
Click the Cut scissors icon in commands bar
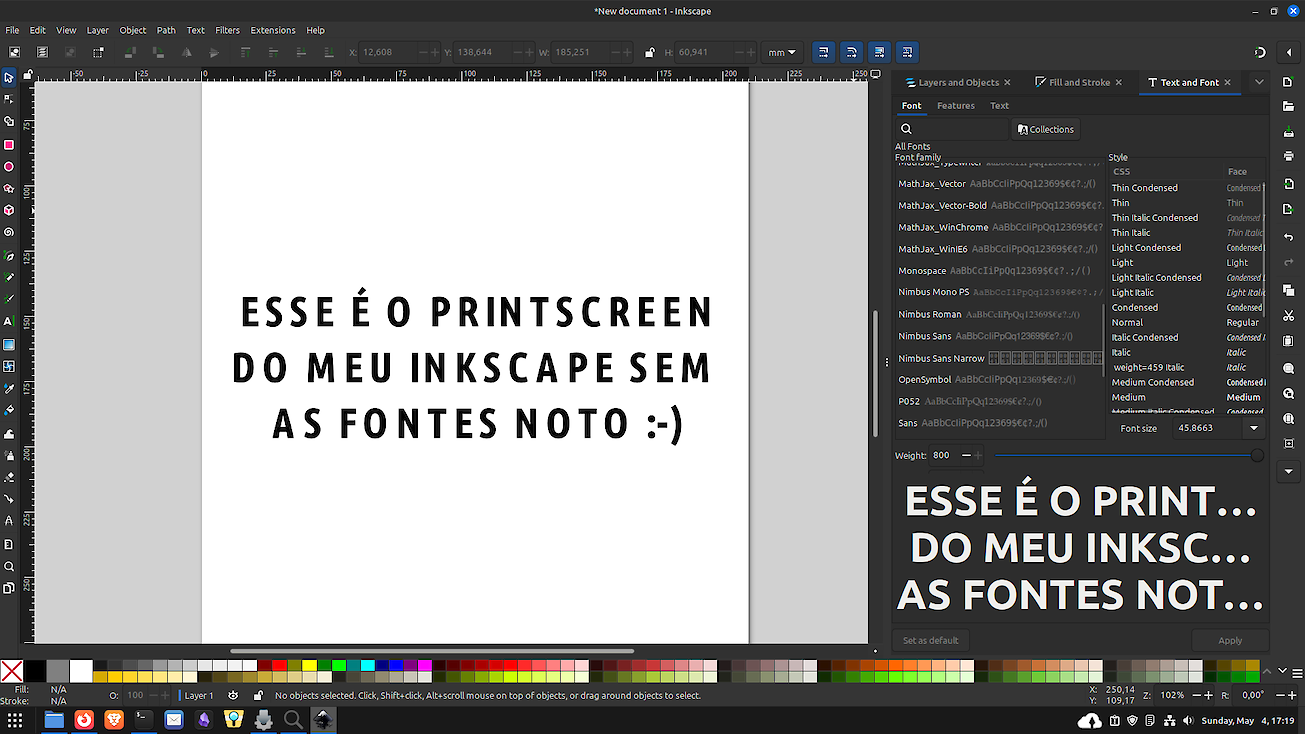[1288, 316]
